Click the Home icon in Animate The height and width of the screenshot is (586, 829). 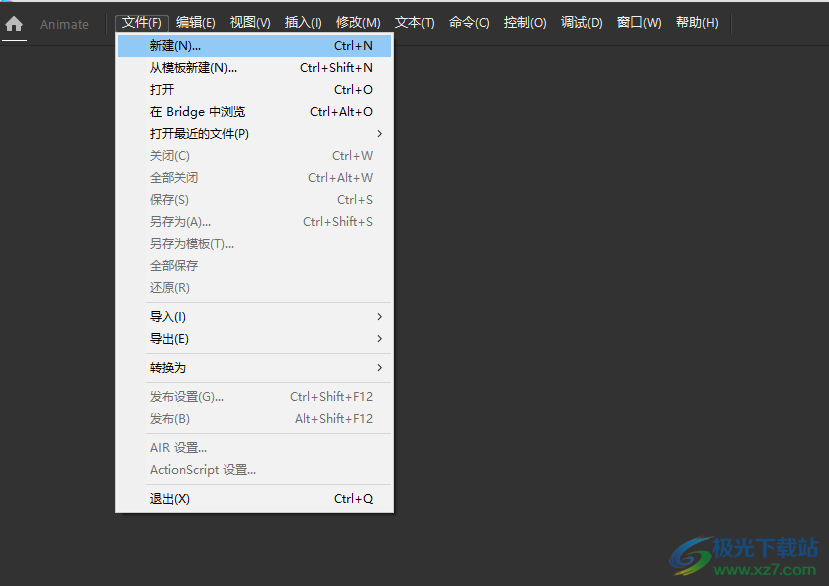click(x=14, y=24)
